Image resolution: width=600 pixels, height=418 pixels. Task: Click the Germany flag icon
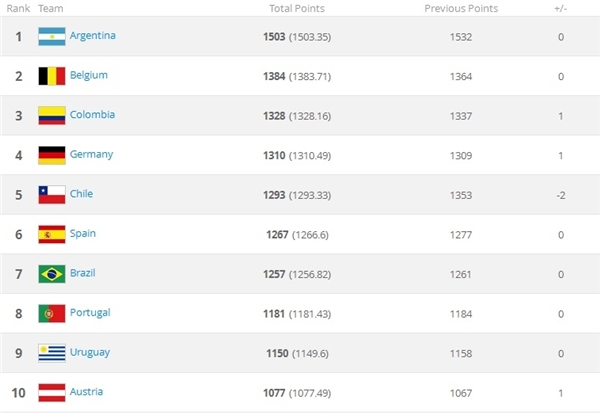52,155
